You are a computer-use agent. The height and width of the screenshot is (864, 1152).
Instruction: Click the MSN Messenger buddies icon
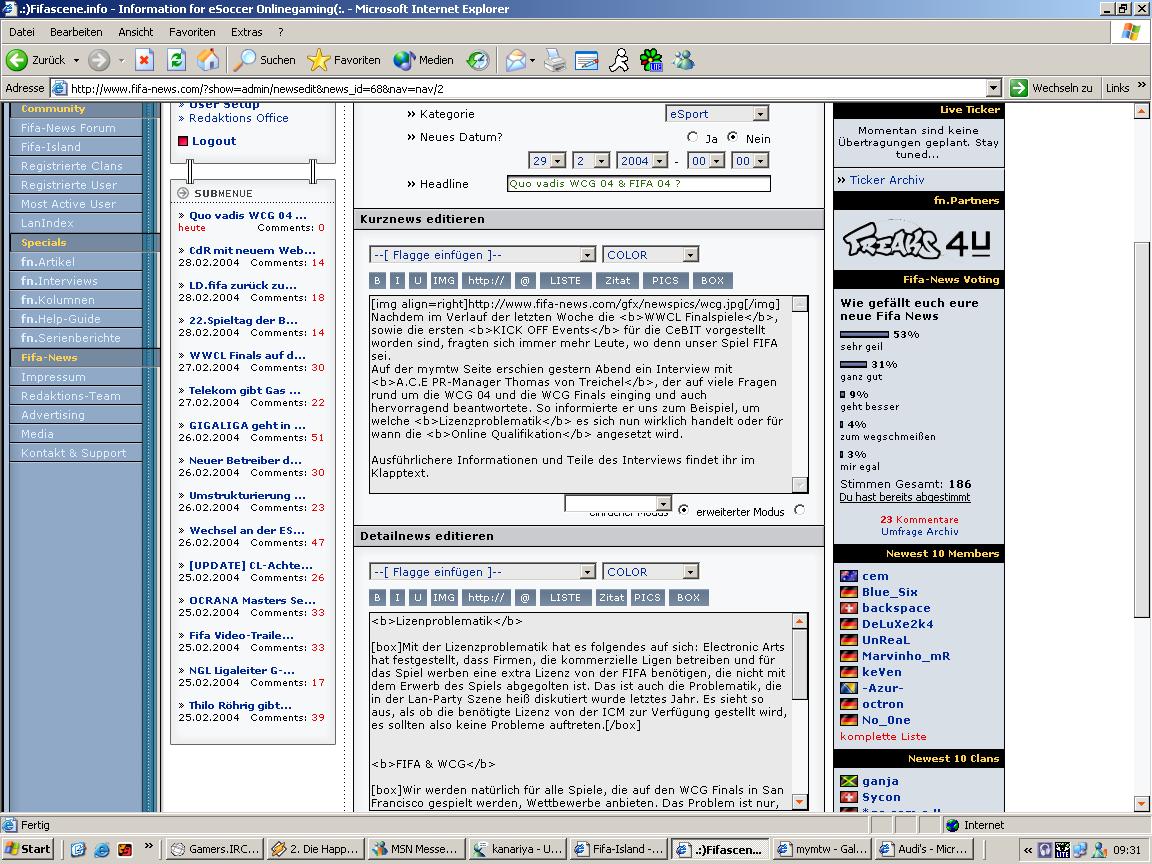[x=683, y=60]
